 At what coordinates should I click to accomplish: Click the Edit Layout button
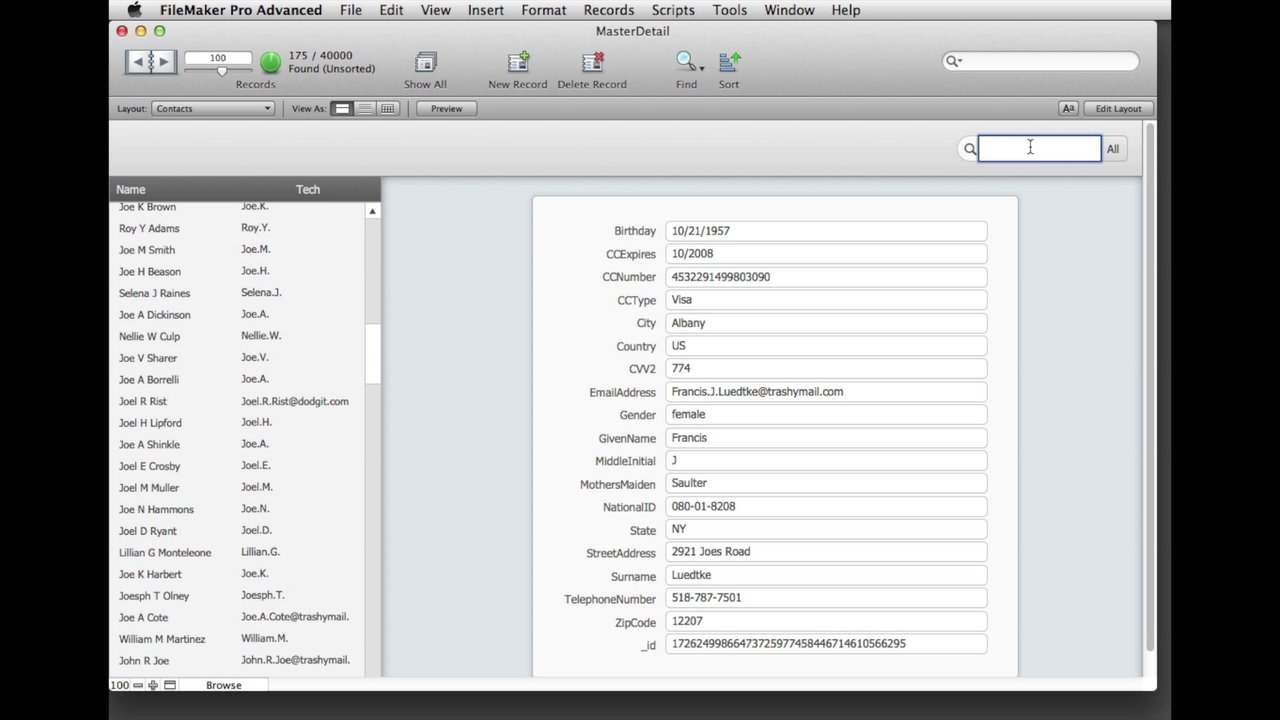click(x=1118, y=108)
